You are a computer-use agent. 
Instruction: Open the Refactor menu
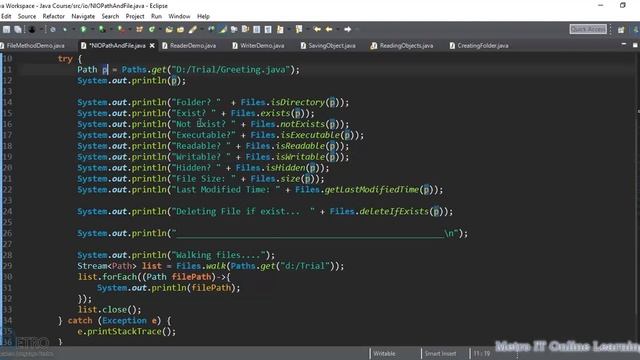(53, 16)
